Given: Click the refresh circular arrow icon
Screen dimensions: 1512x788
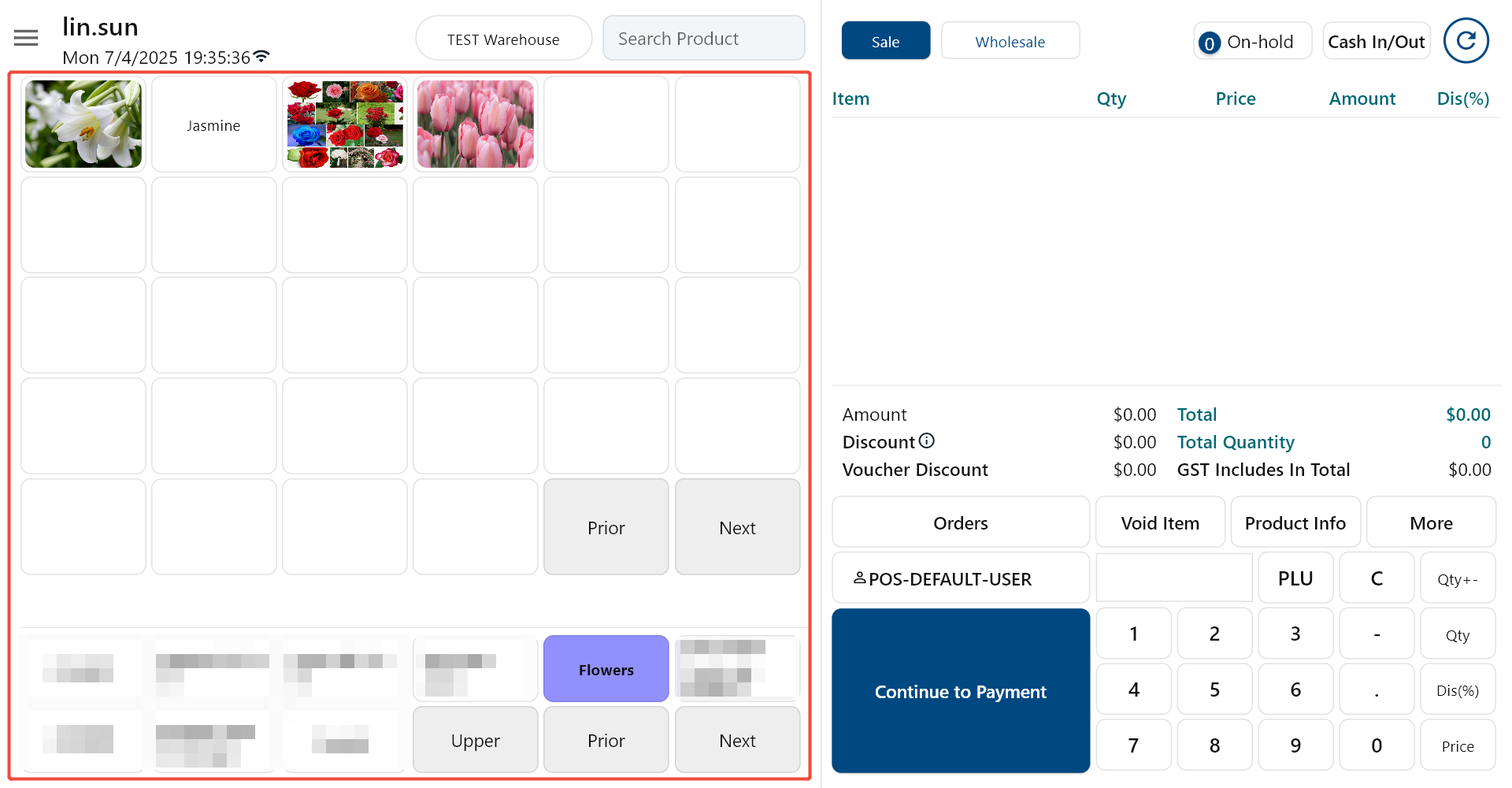Looking at the screenshot, I should point(1466,41).
